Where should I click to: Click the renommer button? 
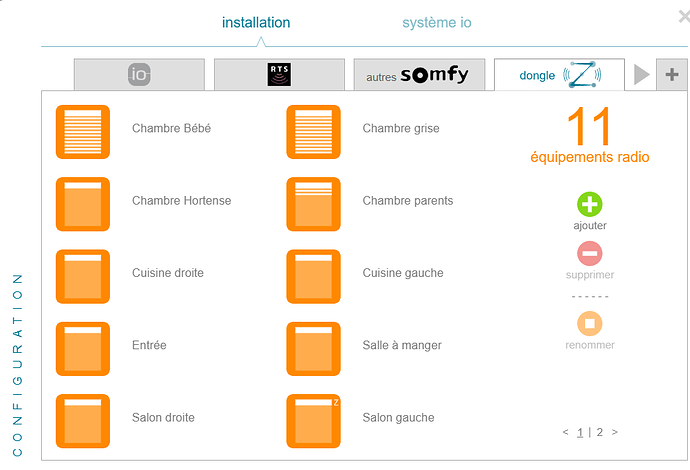(x=590, y=324)
